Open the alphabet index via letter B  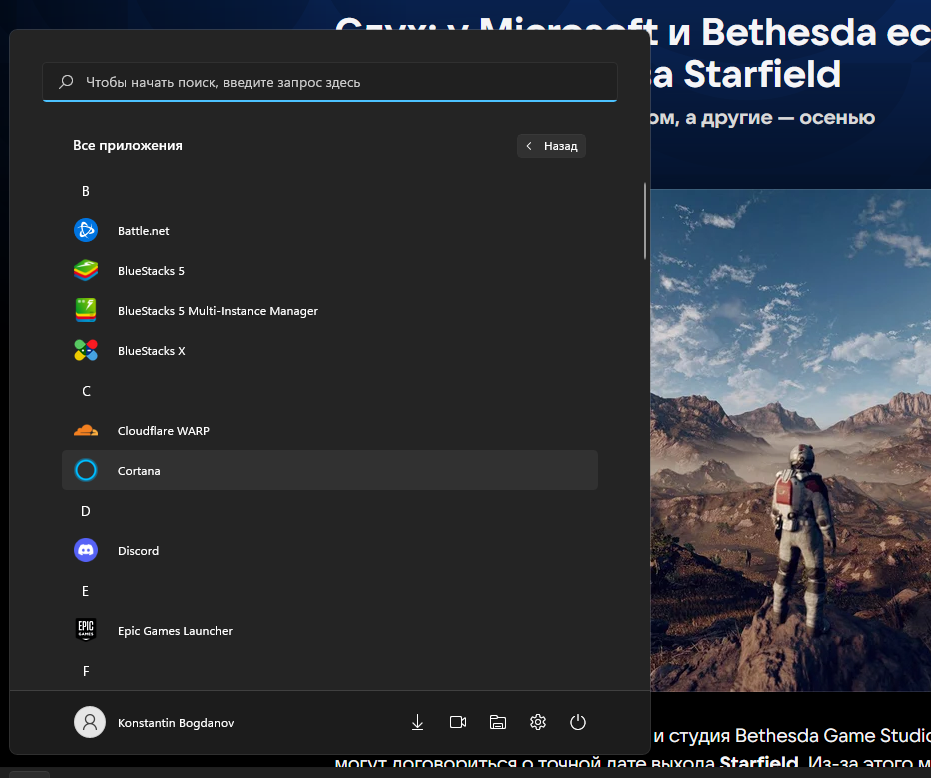click(86, 191)
